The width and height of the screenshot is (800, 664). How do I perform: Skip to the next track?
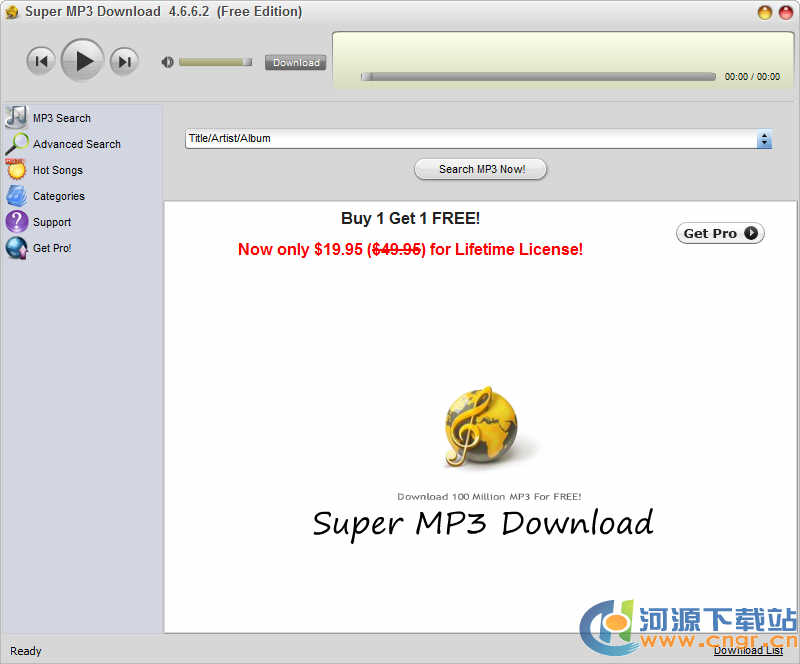tap(124, 61)
